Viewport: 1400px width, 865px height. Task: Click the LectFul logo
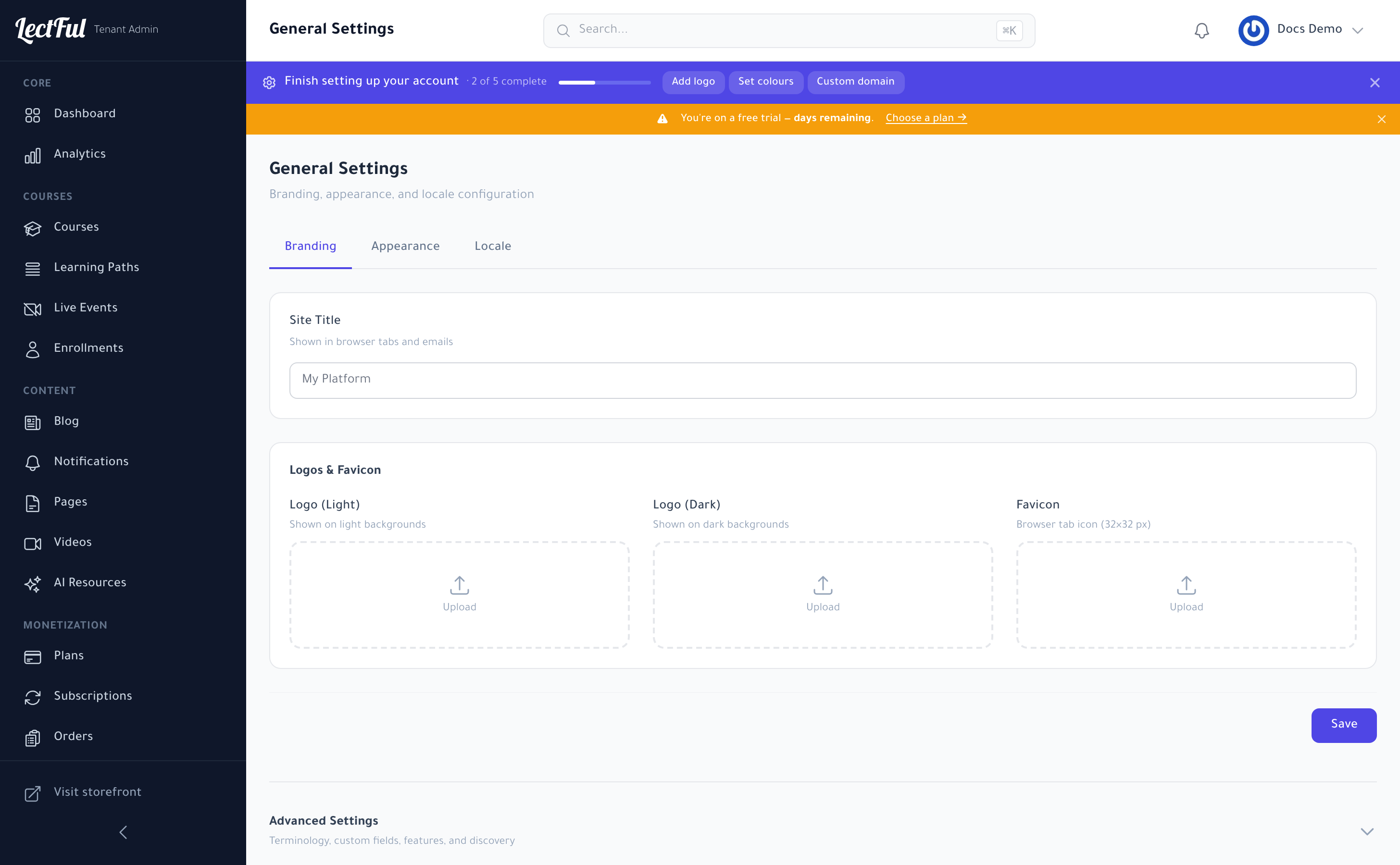coord(50,30)
